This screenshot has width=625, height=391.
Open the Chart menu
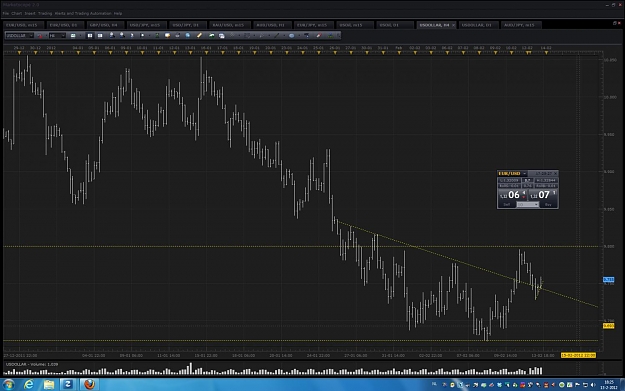(16, 14)
